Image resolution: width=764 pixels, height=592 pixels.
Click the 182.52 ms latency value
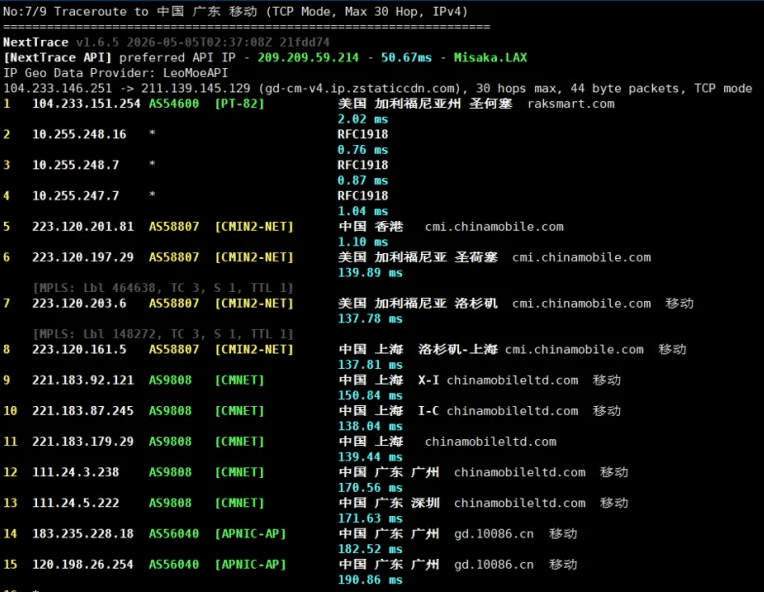click(370, 549)
